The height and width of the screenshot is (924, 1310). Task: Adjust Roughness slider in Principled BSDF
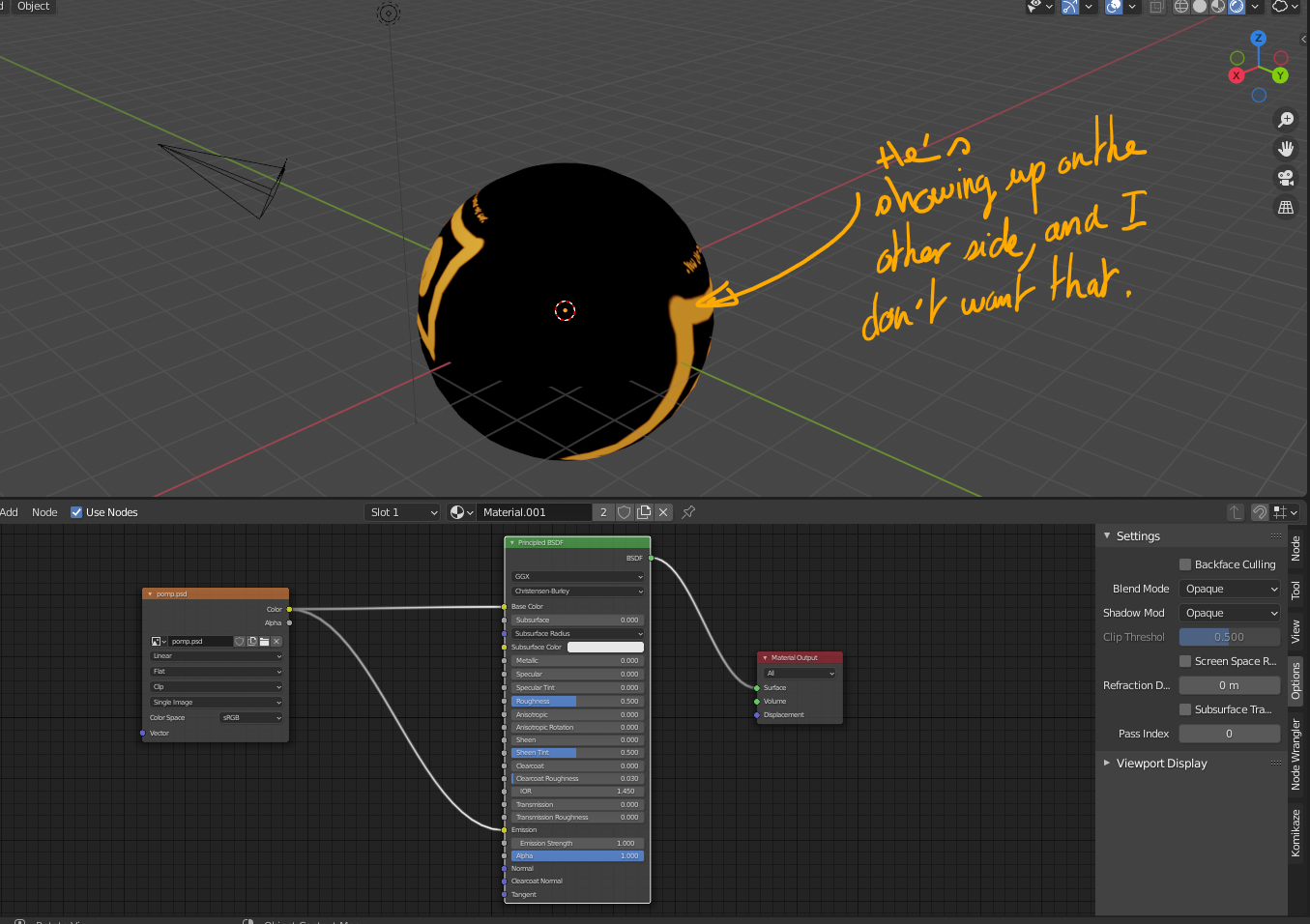577,701
